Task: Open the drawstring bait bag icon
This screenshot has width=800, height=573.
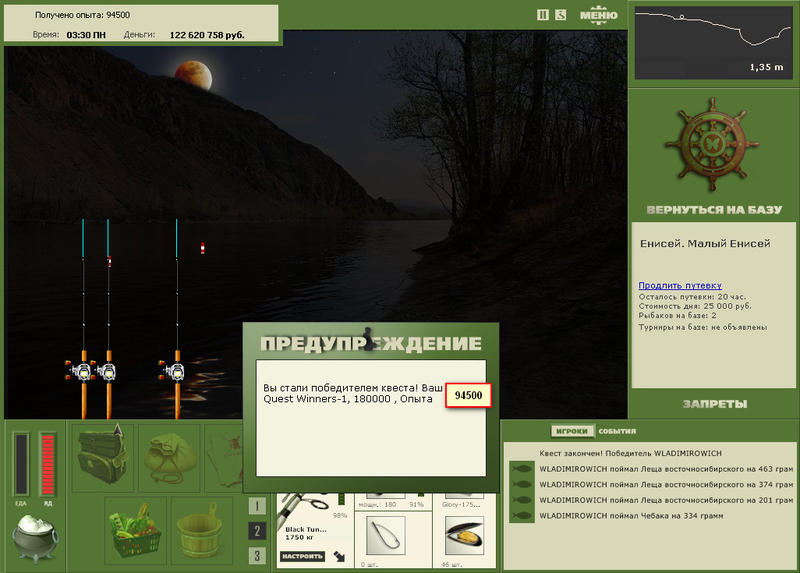Action: point(169,457)
